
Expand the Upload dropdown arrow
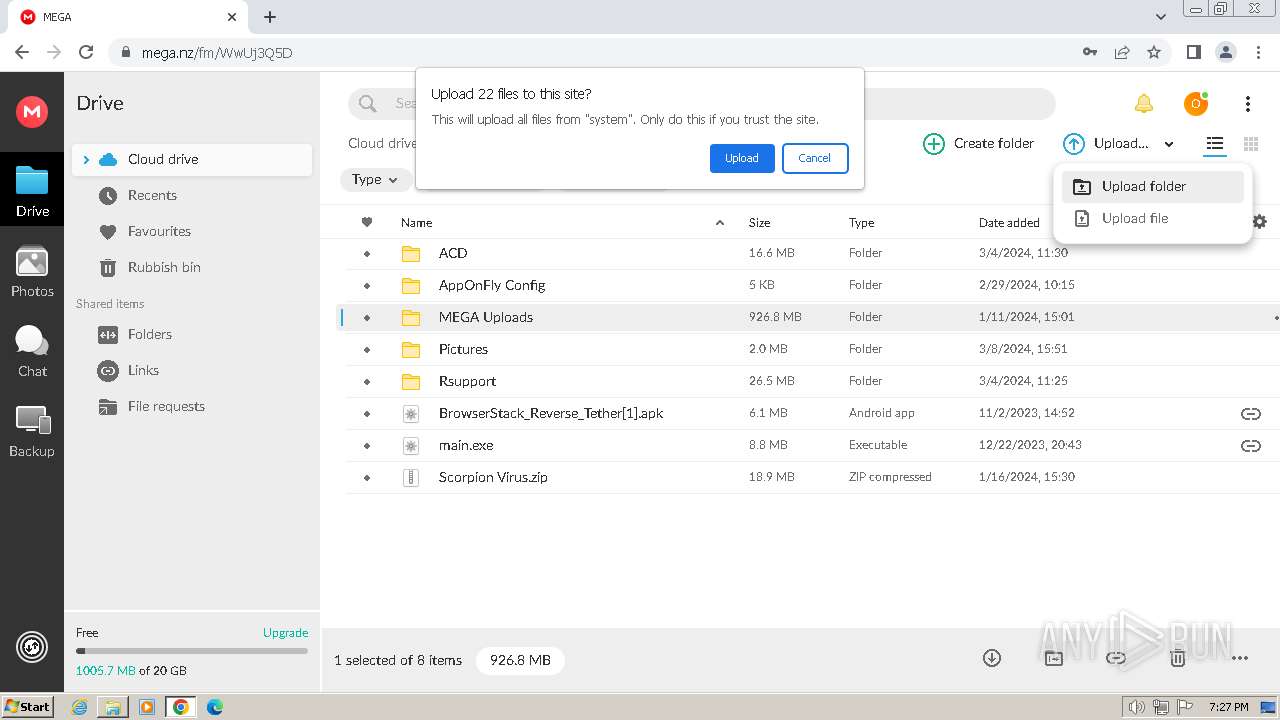pyautogui.click(x=1169, y=144)
